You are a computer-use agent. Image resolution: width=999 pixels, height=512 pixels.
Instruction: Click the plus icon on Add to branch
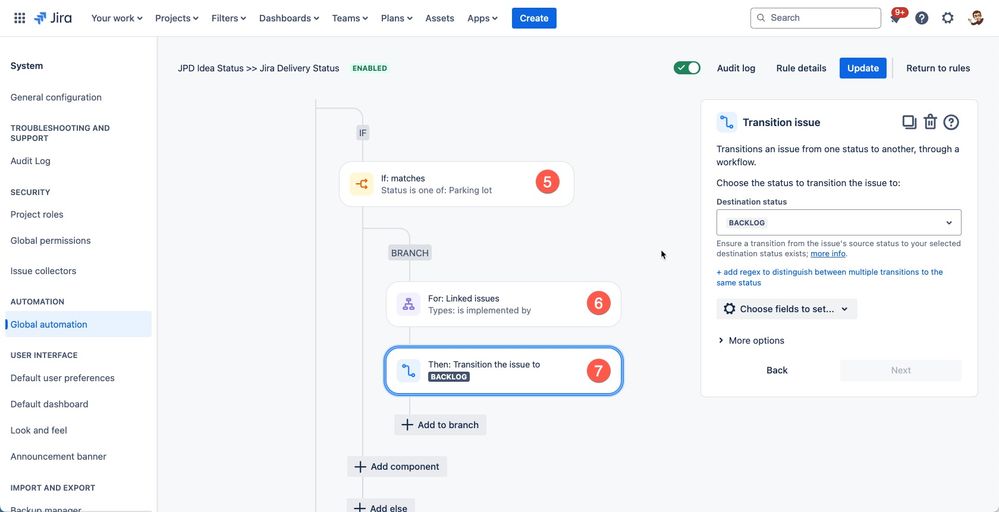[407, 425]
